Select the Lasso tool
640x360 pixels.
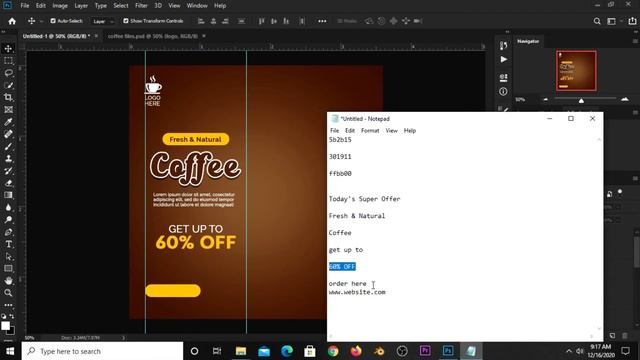click(8, 73)
